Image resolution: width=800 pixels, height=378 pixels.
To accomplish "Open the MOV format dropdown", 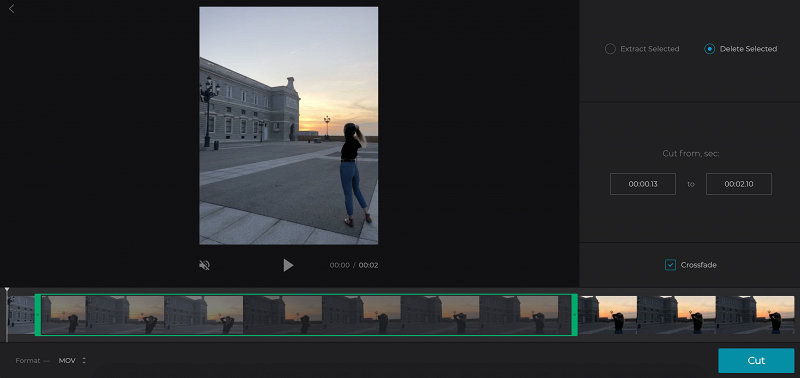I will pyautogui.click(x=72, y=361).
